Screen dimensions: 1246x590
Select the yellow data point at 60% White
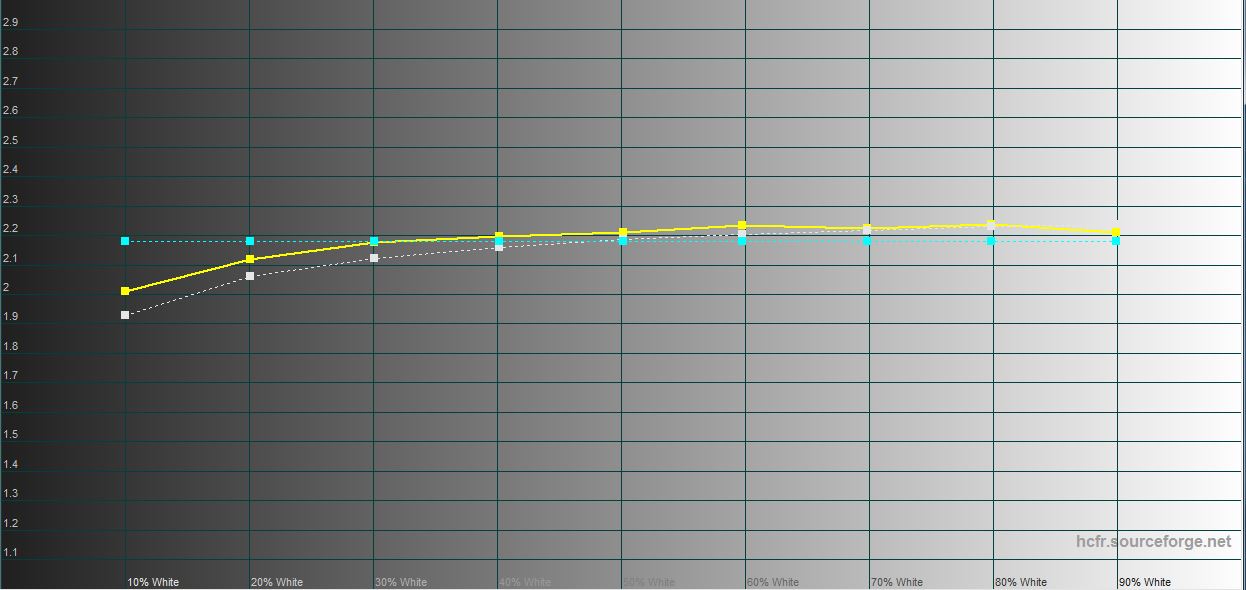click(742, 225)
